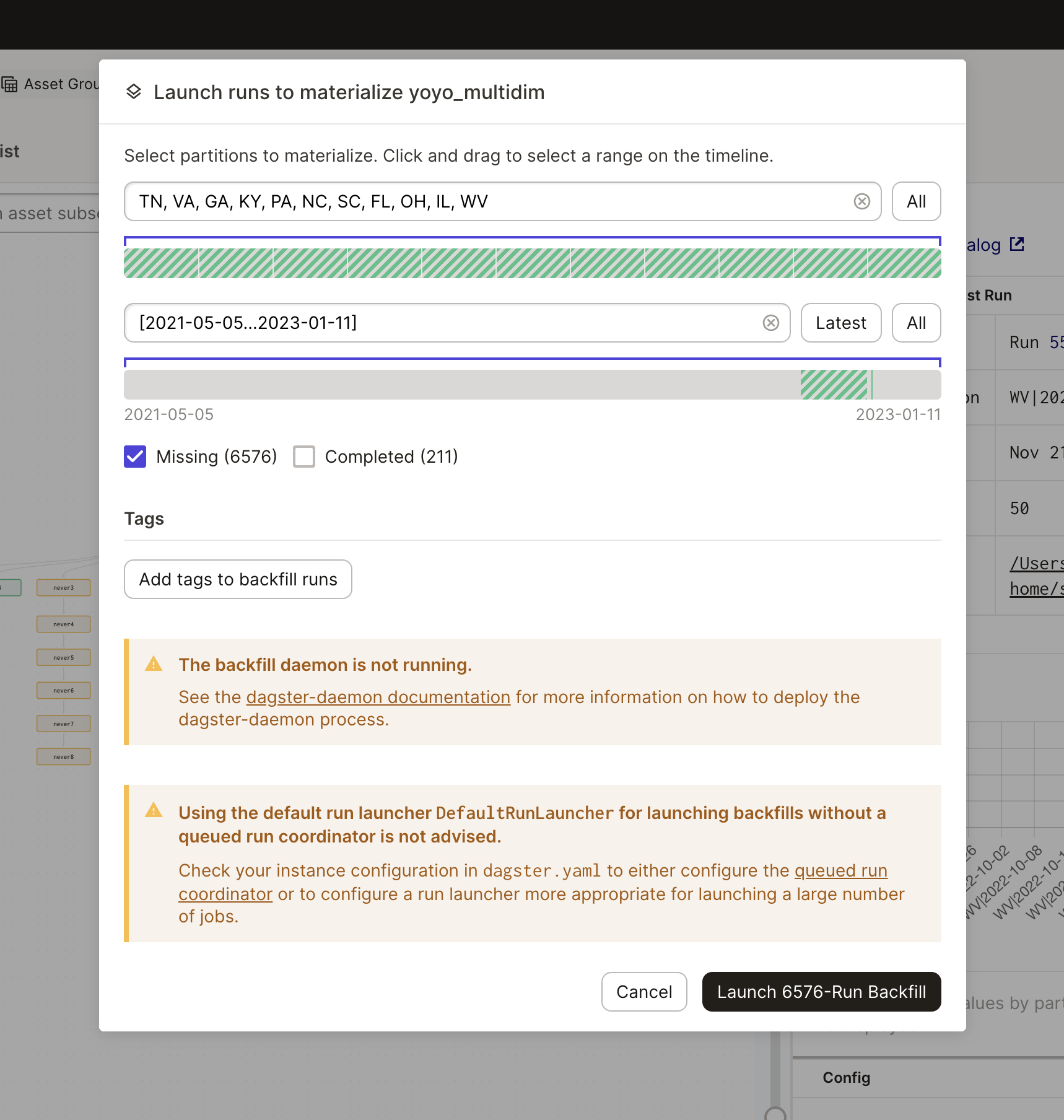Select the never5 node in the asset graph
This screenshot has height=1120, width=1064.
coord(63,657)
